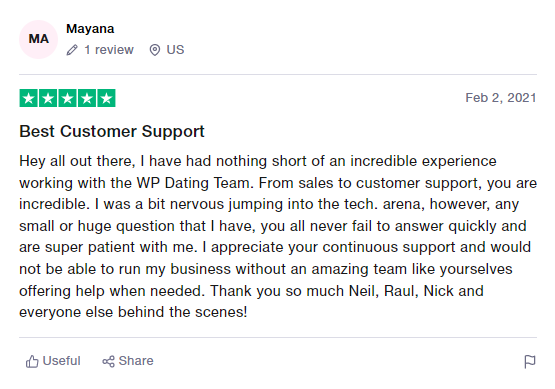Screen dimensions: 555x389
Task: Click the fifth green star
Action: pyautogui.click(x=106, y=98)
